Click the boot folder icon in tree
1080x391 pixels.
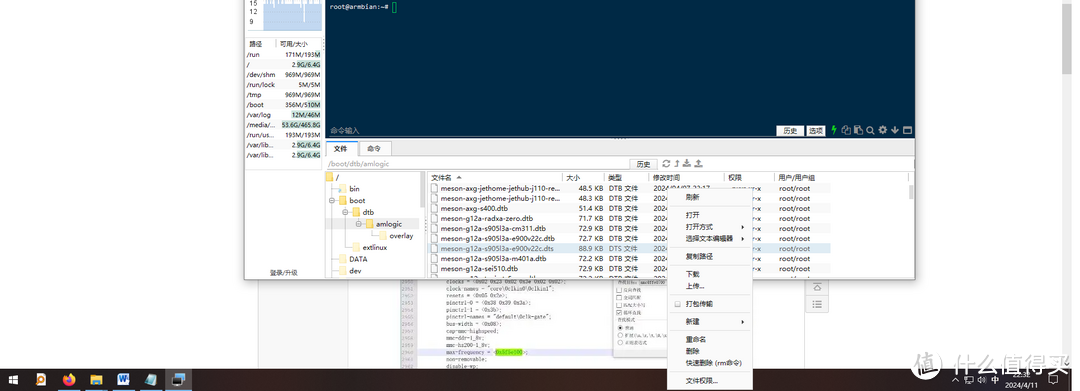(x=342, y=200)
